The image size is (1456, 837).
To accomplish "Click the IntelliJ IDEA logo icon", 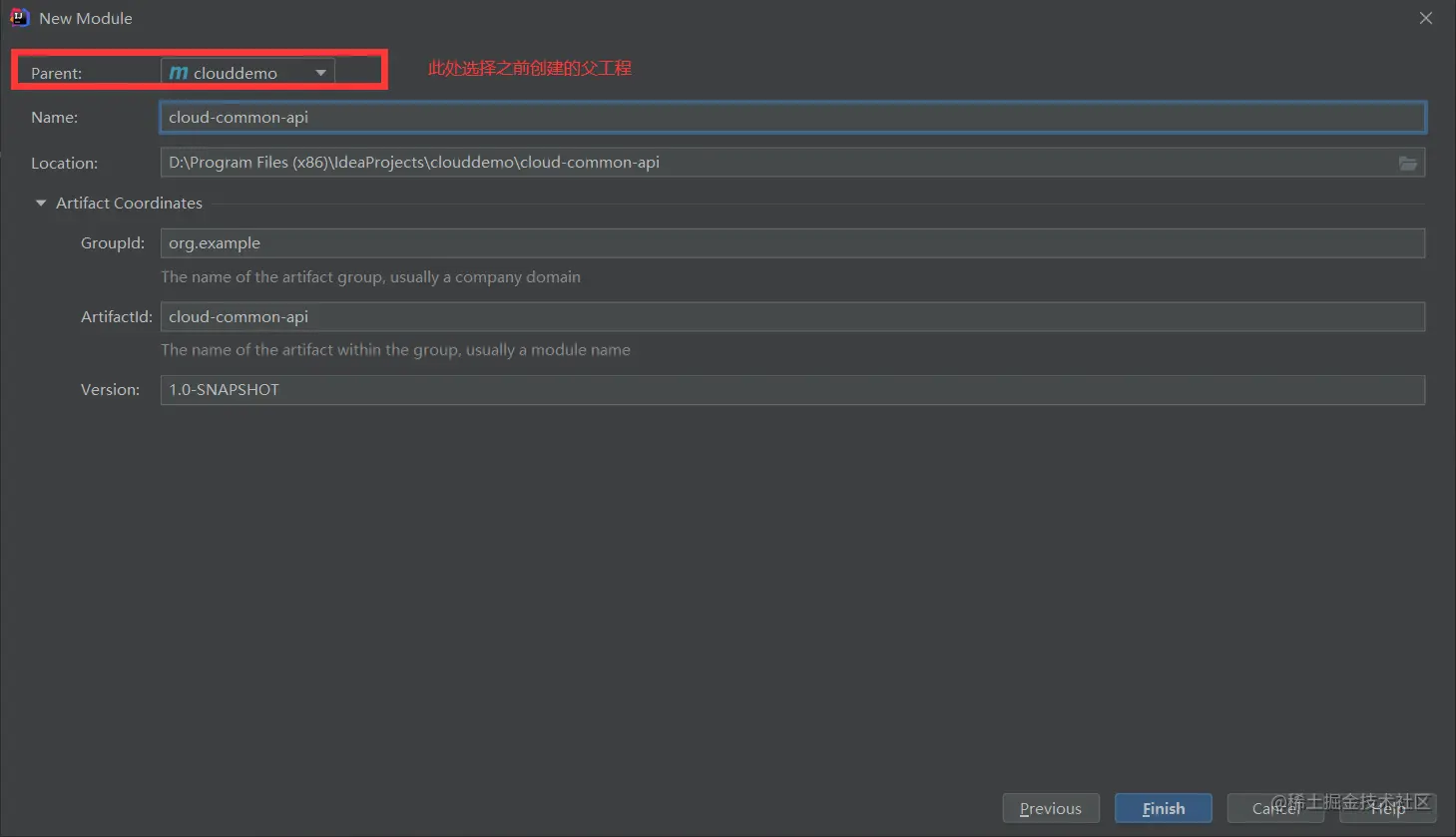I will pyautogui.click(x=19, y=18).
